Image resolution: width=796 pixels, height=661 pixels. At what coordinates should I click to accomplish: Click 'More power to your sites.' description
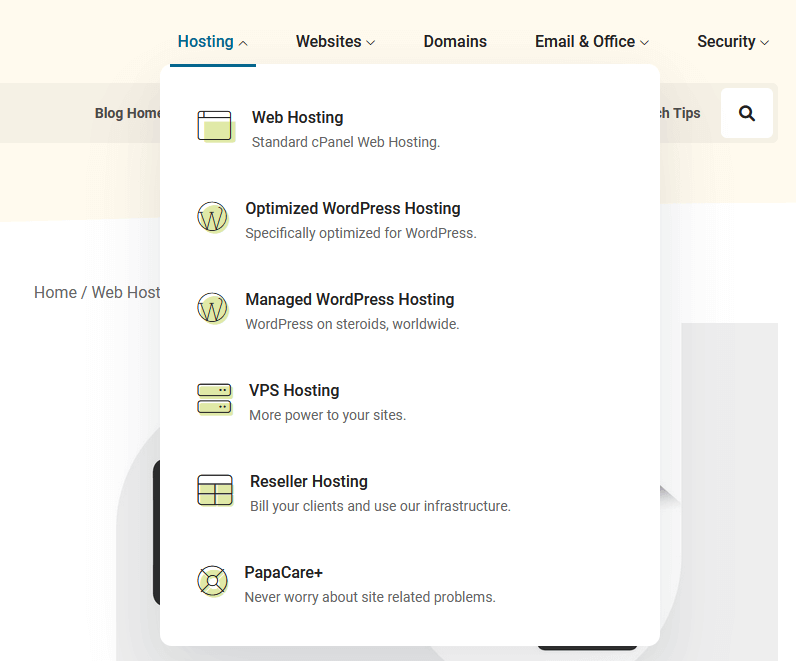point(327,415)
